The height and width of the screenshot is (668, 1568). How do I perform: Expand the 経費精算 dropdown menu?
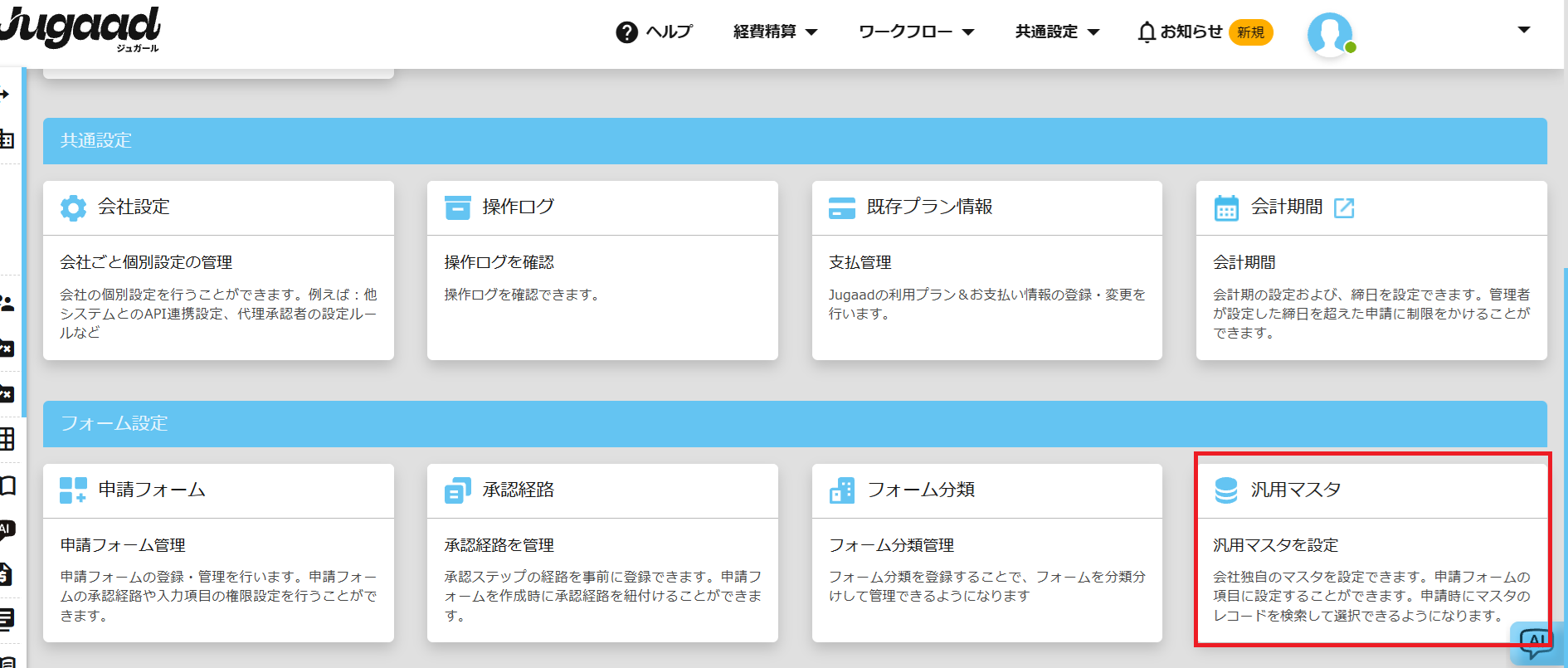(775, 32)
